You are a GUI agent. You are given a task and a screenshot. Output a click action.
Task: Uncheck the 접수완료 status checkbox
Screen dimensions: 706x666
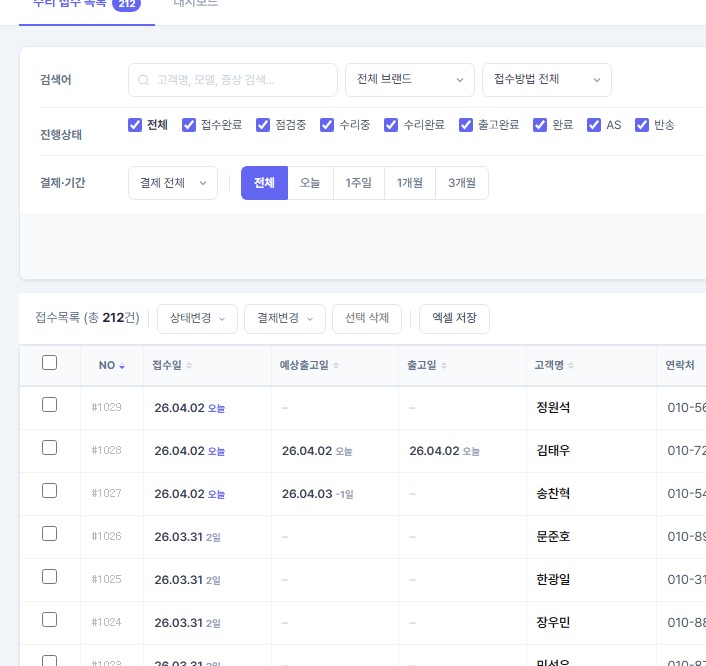[189, 125]
